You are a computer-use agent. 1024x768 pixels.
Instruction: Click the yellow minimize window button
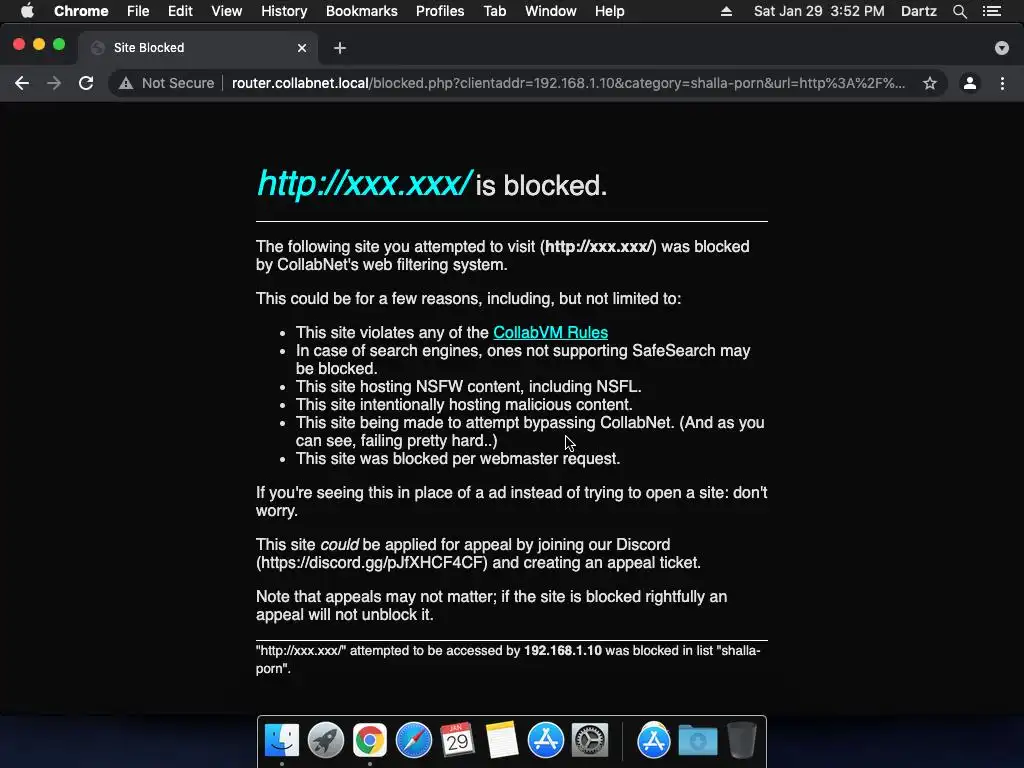coord(39,44)
